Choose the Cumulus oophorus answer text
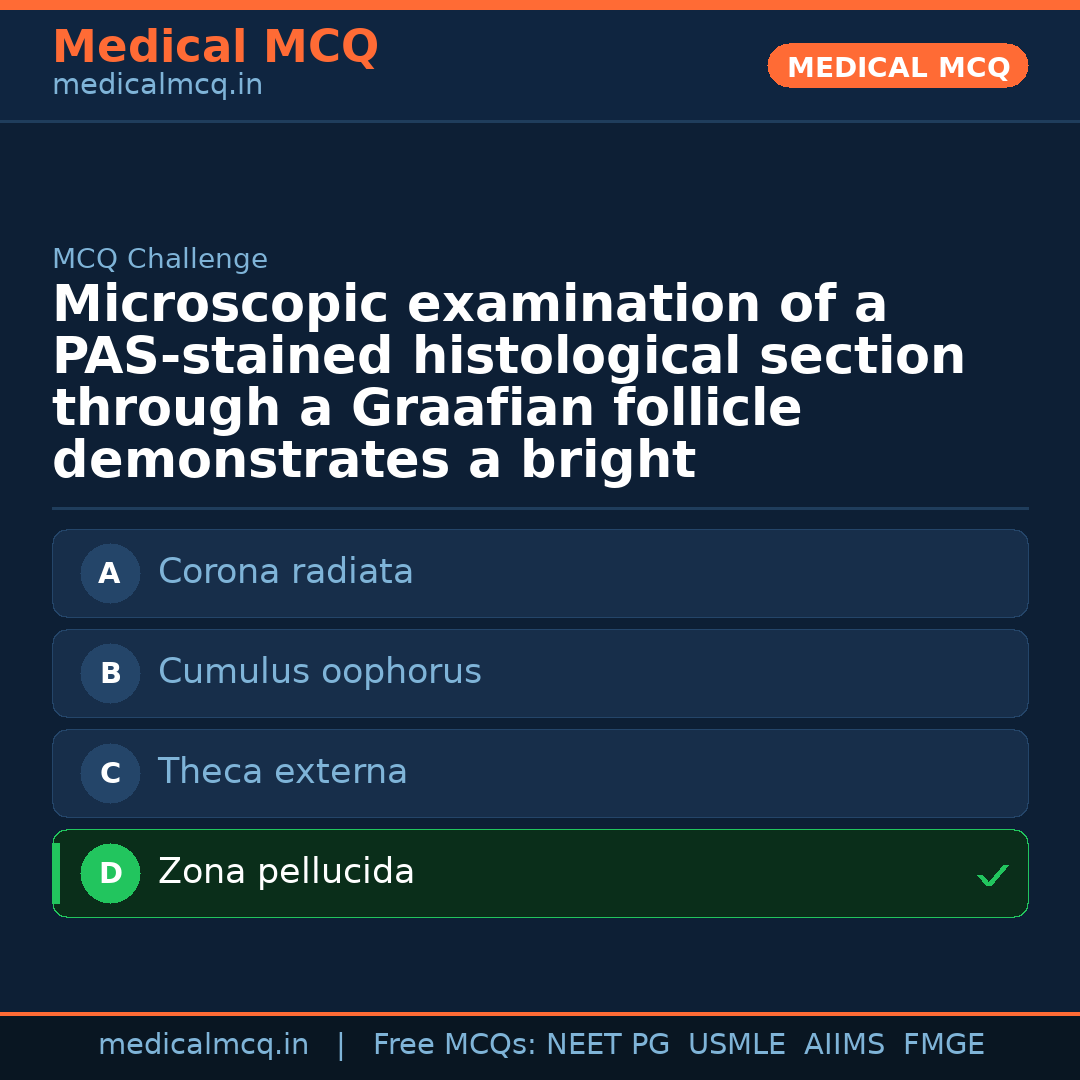The image size is (1080, 1080). click(x=319, y=672)
